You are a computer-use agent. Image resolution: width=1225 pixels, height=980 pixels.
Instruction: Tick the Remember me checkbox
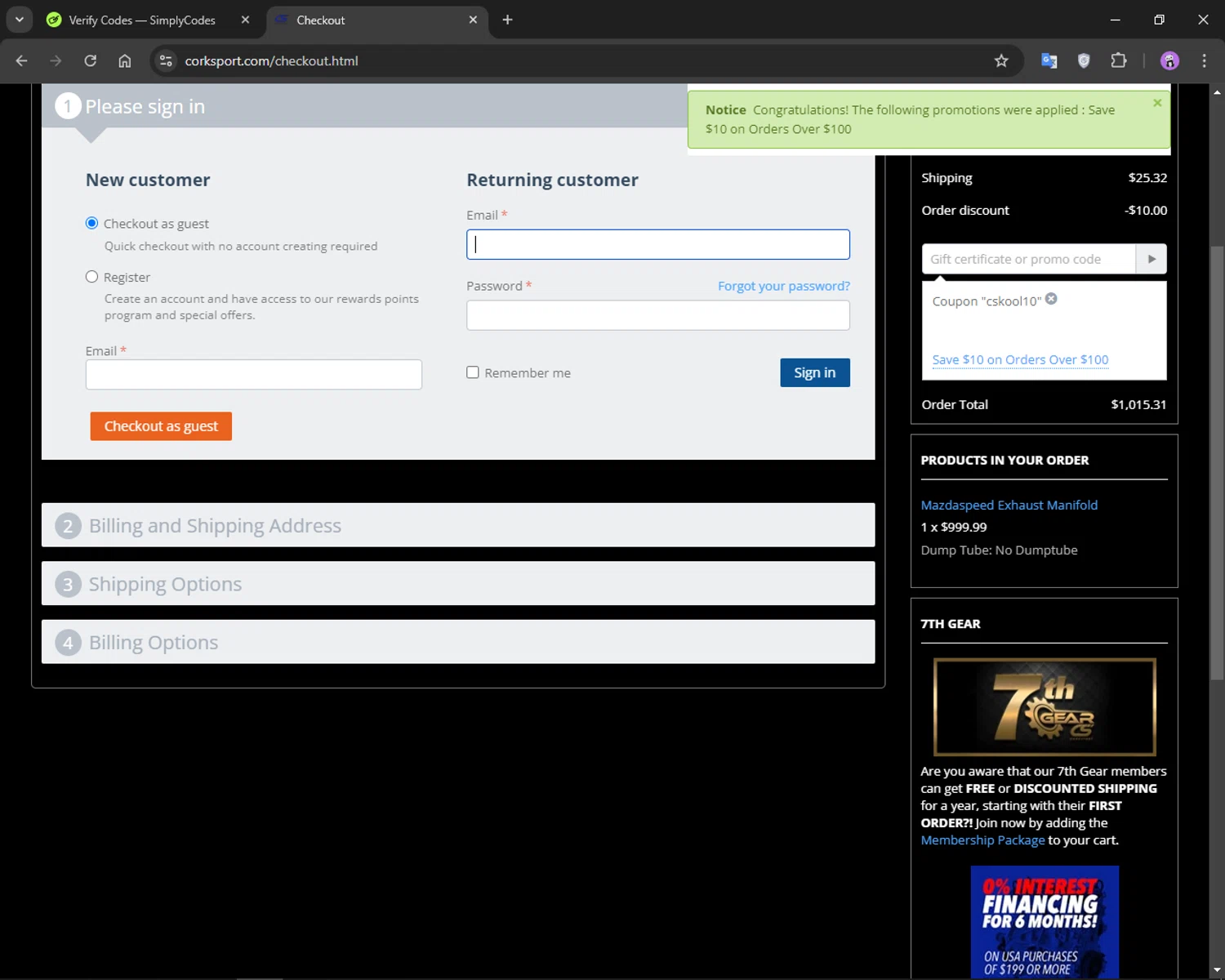tap(473, 372)
